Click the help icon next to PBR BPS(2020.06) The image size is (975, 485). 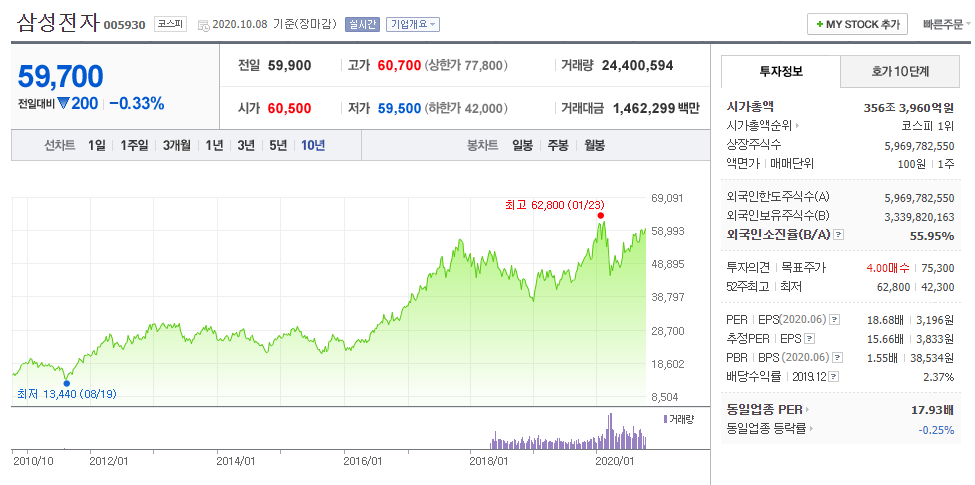(838, 358)
